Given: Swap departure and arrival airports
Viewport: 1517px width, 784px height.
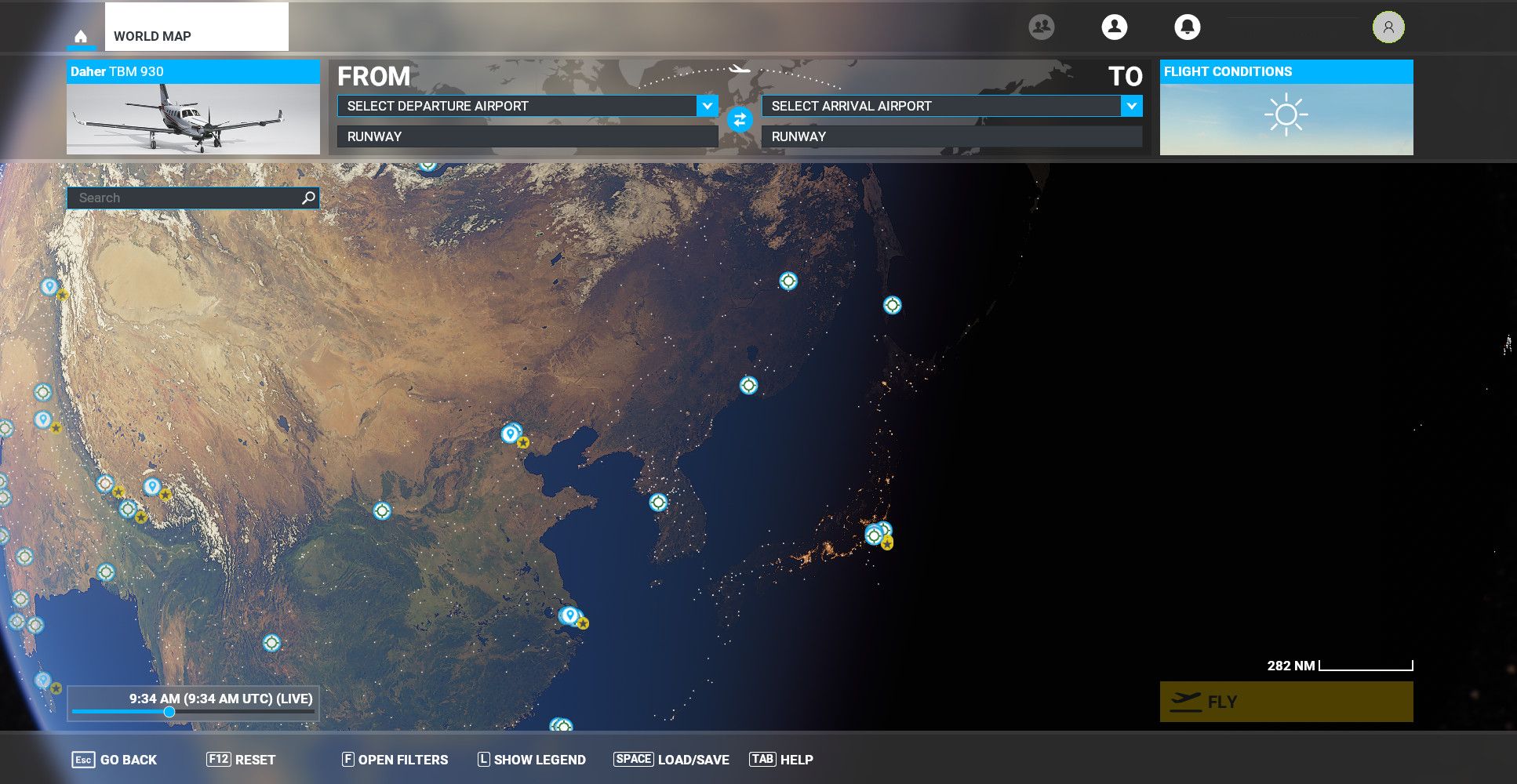Looking at the screenshot, I should click(739, 120).
